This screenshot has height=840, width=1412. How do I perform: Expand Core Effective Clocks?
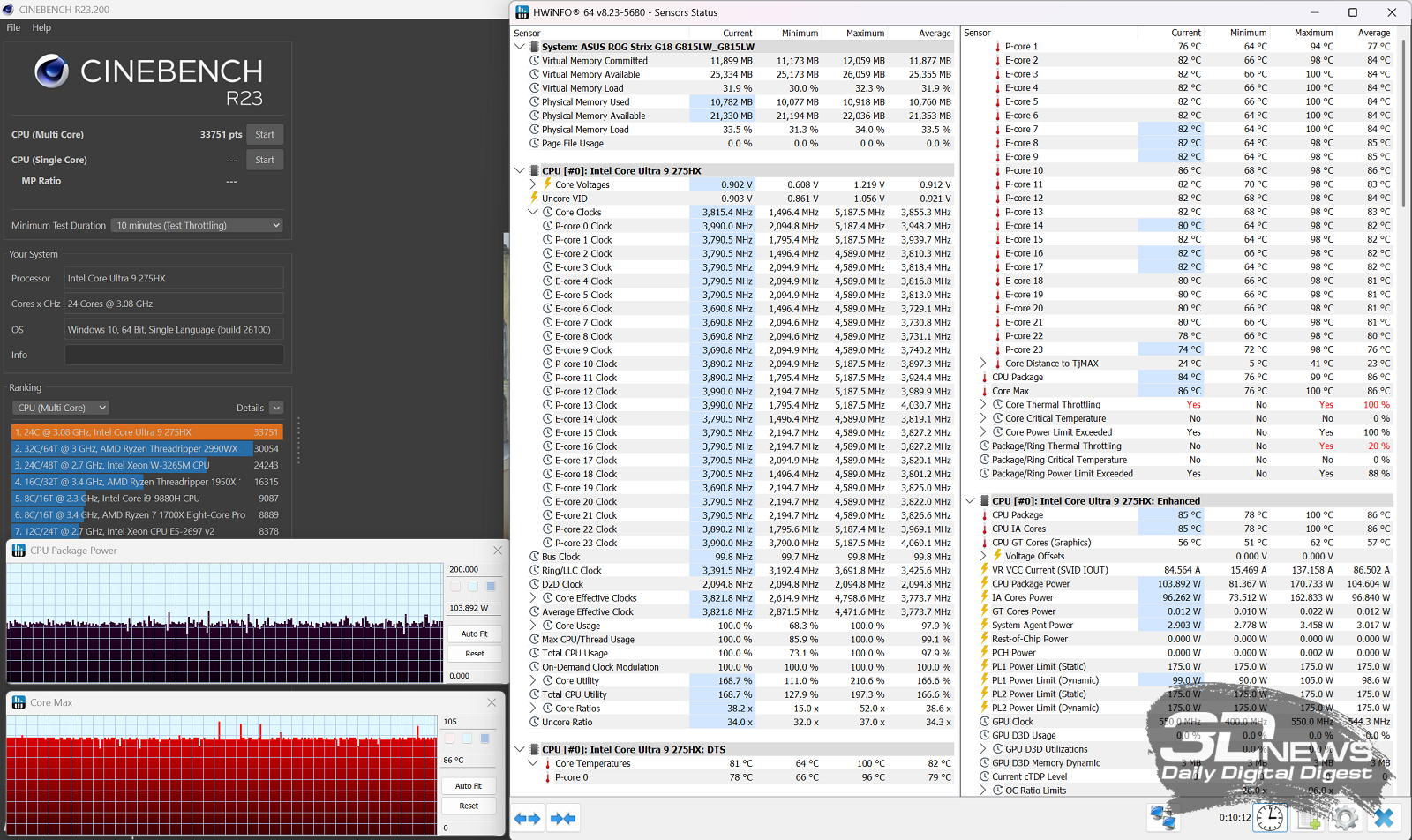point(533,597)
